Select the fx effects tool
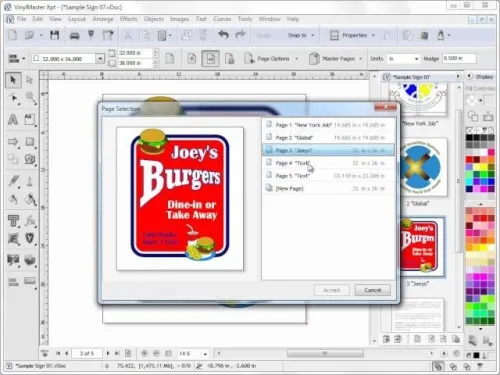This screenshot has width=500, height=375. (30, 221)
